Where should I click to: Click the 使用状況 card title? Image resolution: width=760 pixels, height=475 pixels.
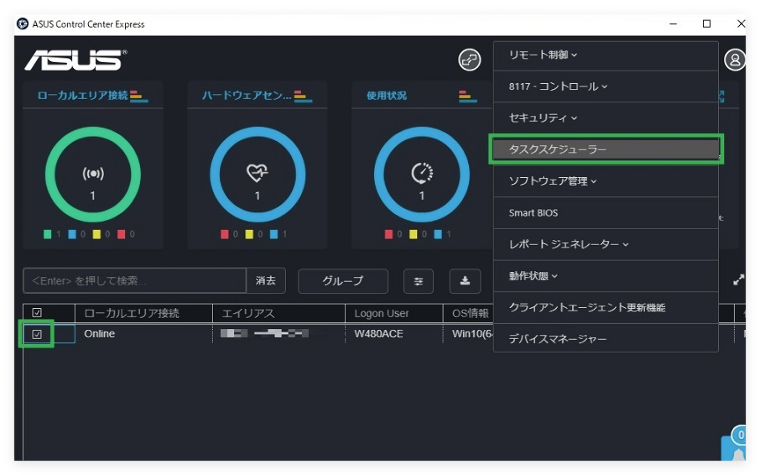(386, 95)
